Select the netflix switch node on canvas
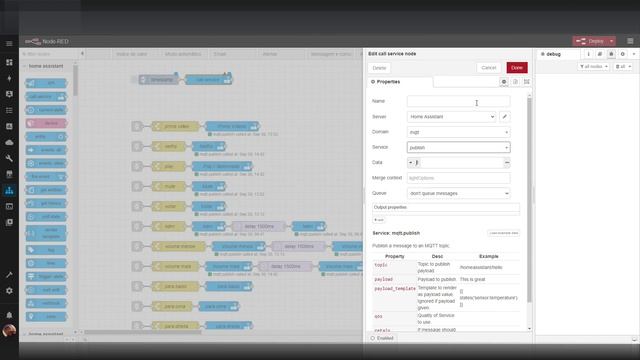 point(169,146)
